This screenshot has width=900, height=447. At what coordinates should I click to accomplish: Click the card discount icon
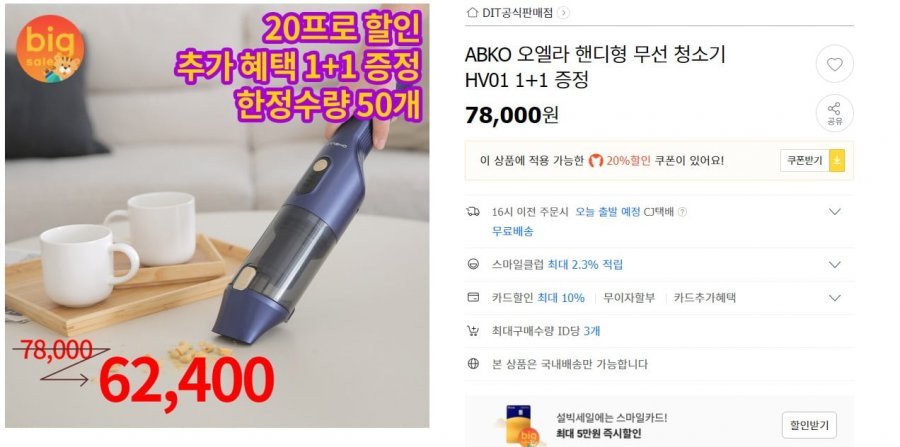pos(473,298)
